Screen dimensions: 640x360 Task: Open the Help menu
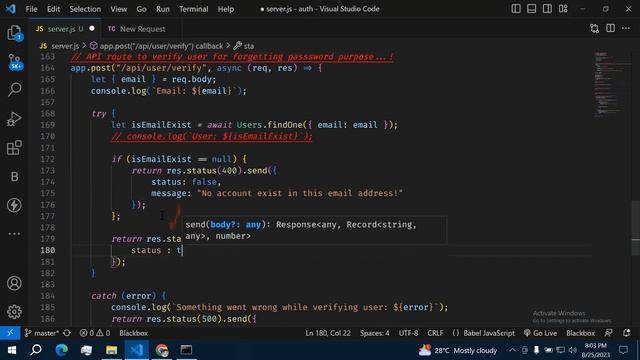(226, 9)
